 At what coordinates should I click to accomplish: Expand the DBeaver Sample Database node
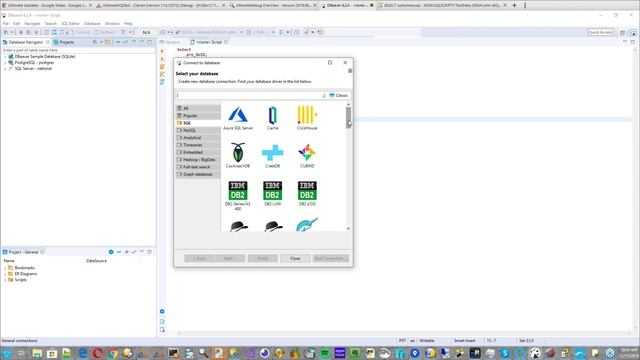click(x=5, y=57)
